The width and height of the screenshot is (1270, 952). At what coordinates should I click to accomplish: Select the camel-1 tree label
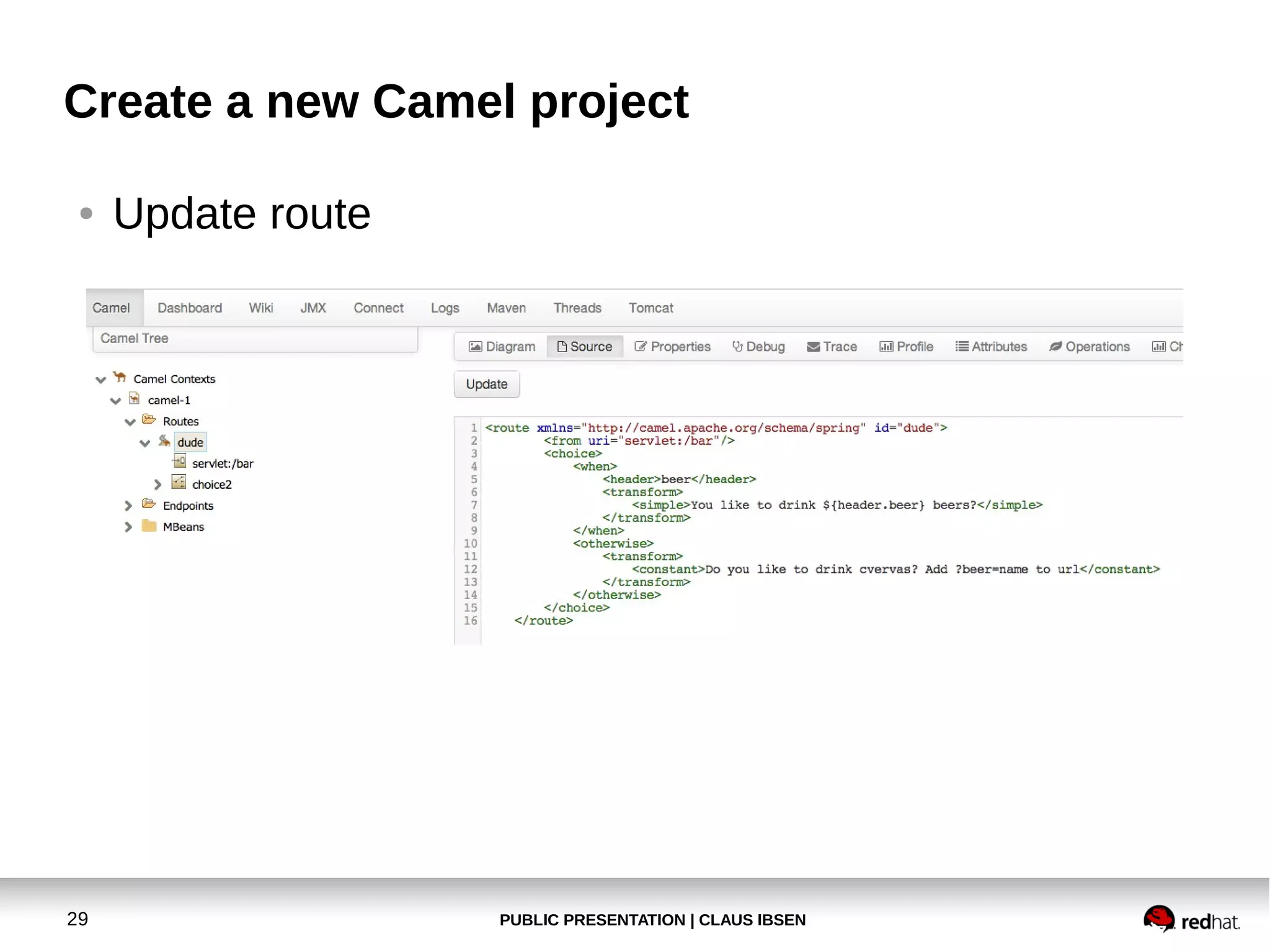[x=169, y=400]
